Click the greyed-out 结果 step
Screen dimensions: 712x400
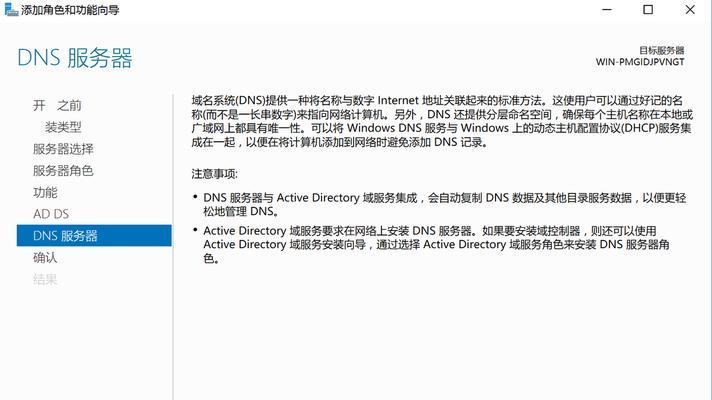pyautogui.click(x=45, y=279)
